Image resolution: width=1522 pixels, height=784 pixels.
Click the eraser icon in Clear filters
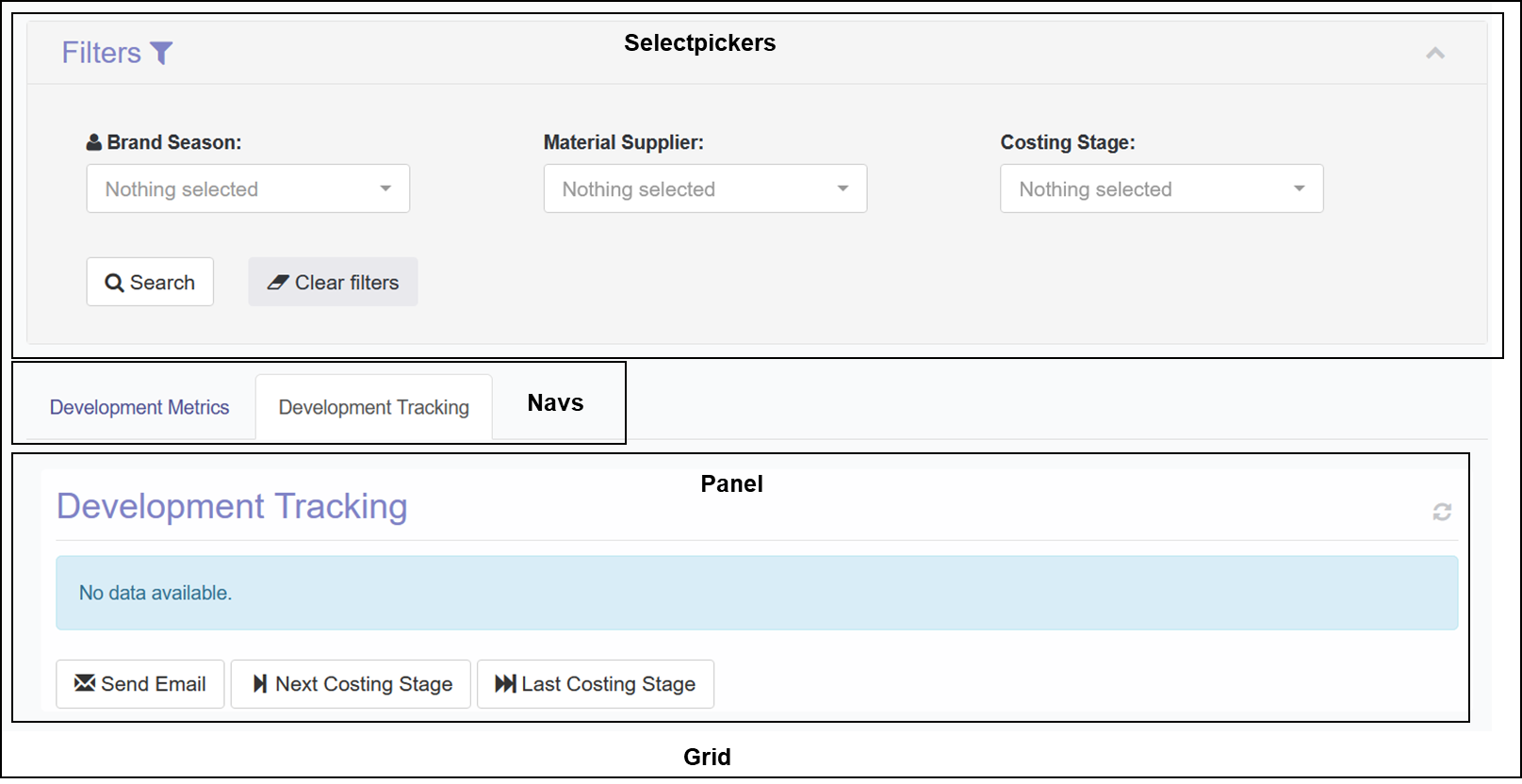[278, 283]
